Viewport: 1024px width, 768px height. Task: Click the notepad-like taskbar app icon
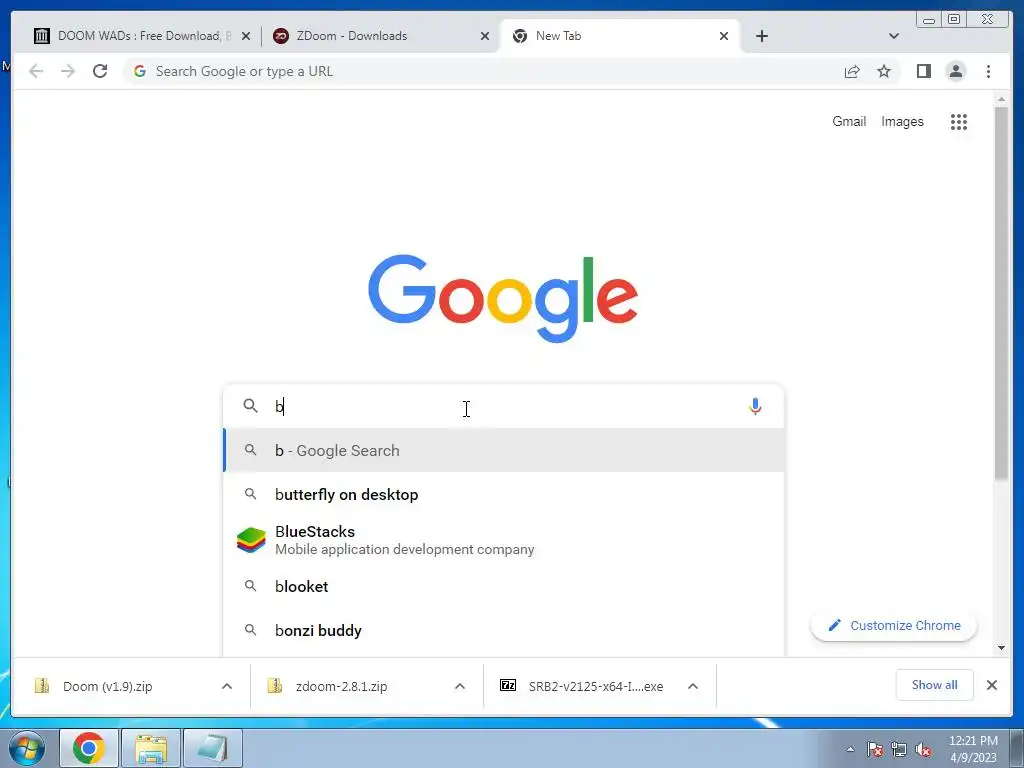[x=213, y=748]
